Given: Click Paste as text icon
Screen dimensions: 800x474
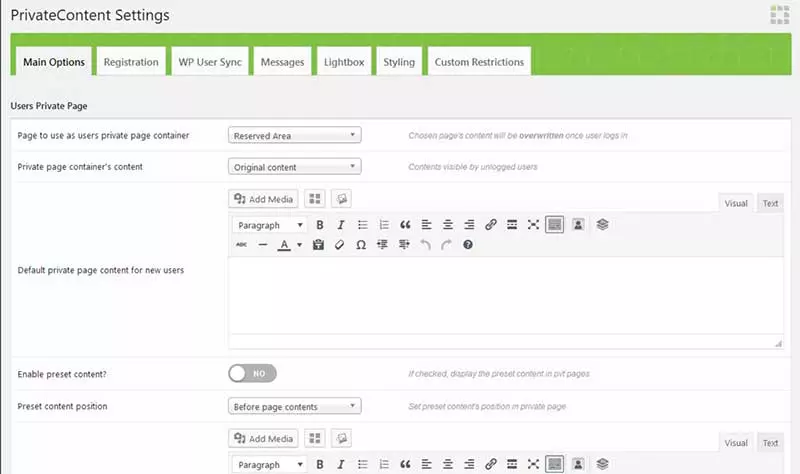Looking at the screenshot, I should pos(318,245).
